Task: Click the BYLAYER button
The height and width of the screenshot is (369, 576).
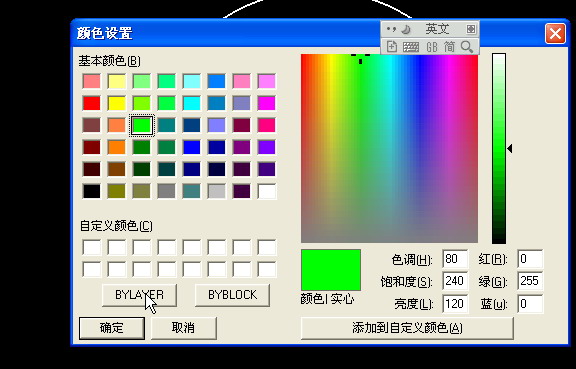Action: pyautogui.click(x=139, y=295)
